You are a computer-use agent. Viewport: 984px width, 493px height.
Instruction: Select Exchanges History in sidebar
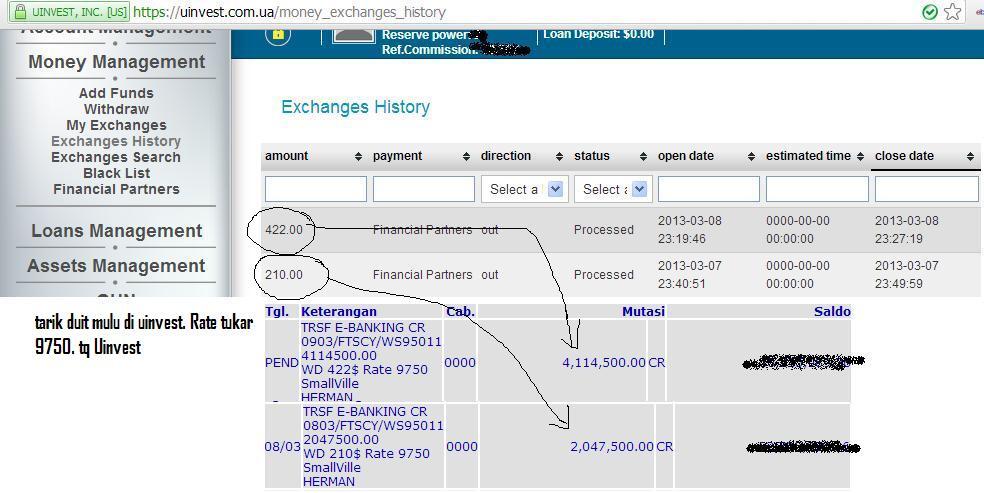coord(116,141)
